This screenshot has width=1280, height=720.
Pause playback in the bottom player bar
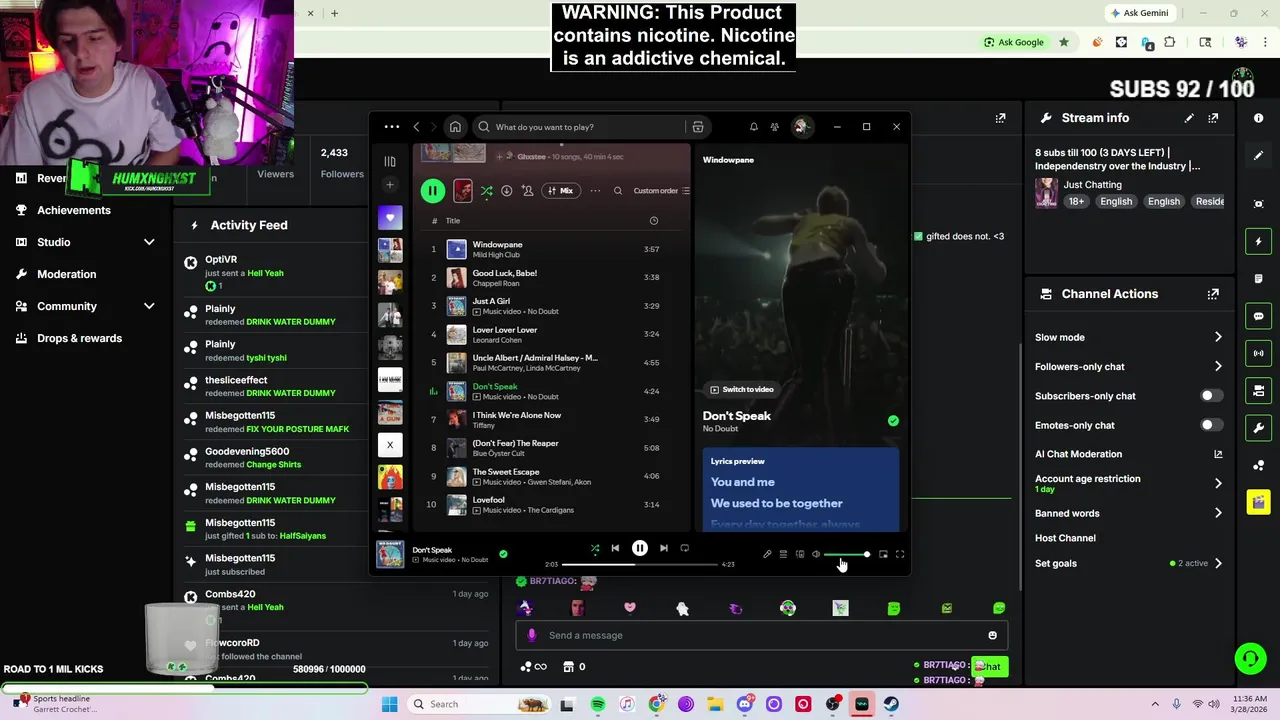[640, 548]
